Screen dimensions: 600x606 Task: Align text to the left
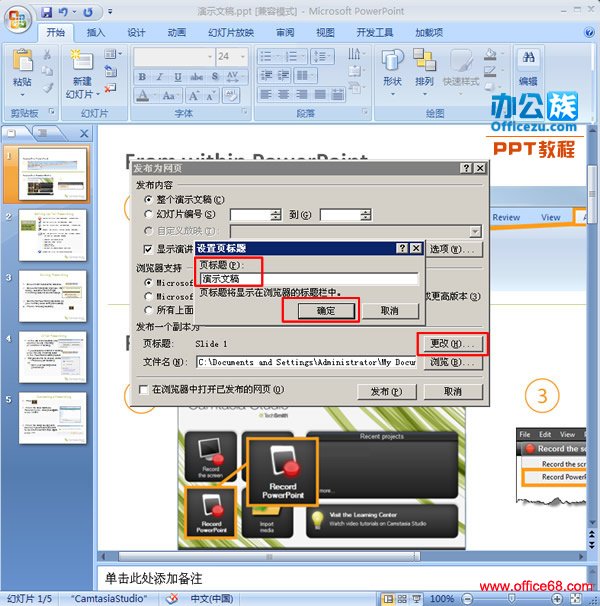pyautogui.click(x=266, y=94)
